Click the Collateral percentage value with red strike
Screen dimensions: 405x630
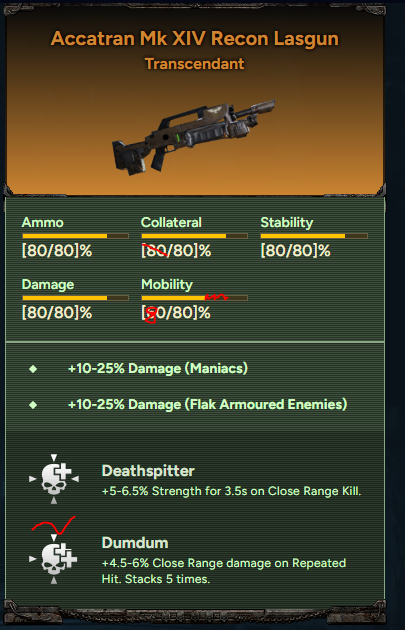[x=176, y=252]
